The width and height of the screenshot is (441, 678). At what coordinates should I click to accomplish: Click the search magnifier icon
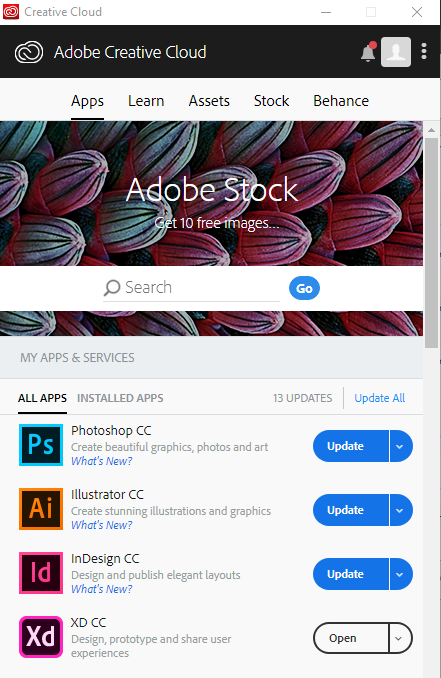pos(112,288)
